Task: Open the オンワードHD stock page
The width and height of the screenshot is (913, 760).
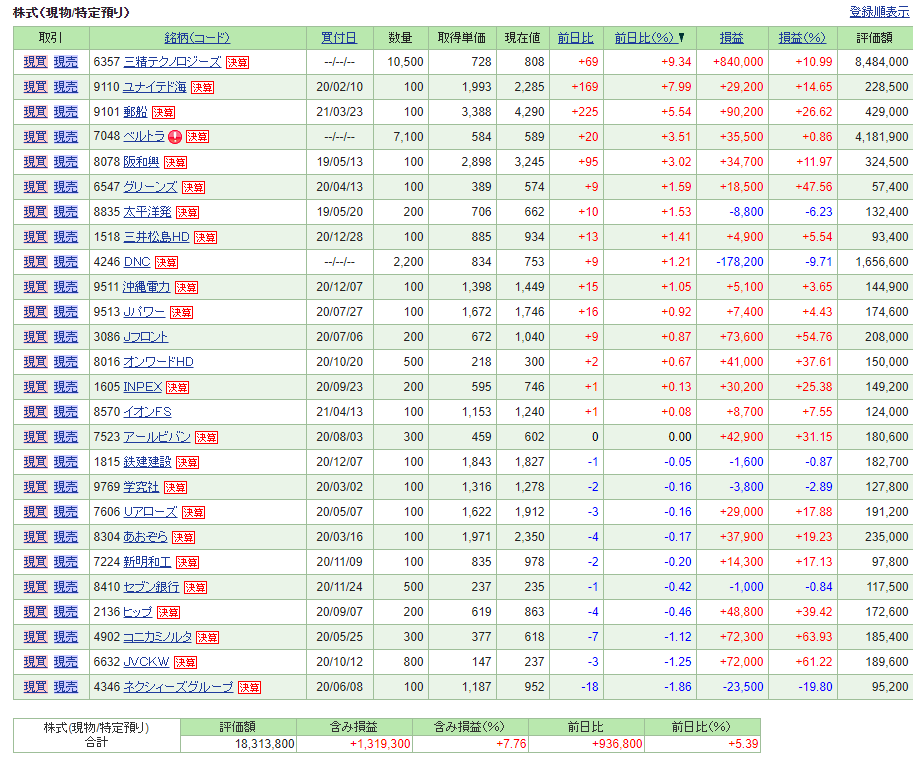Action: [158, 362]
